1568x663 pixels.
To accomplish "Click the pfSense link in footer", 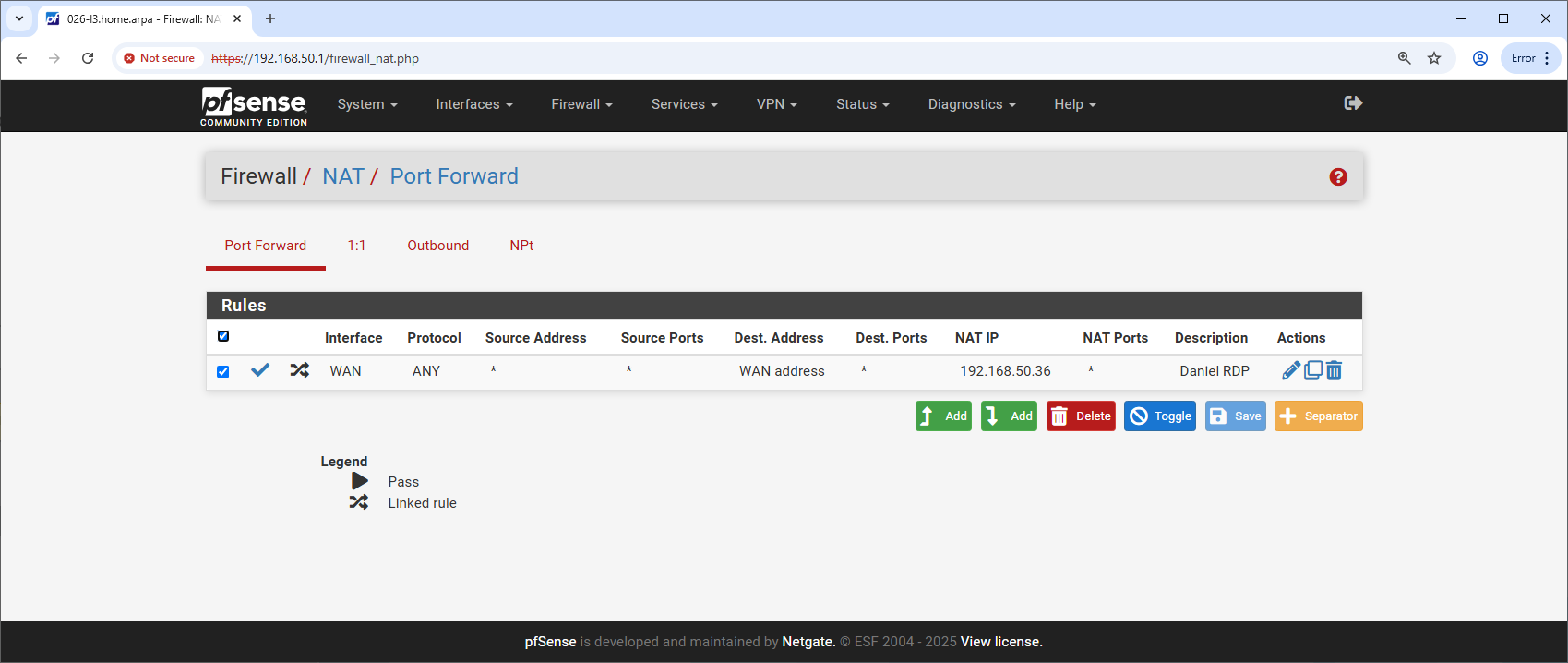I will click(550, 642).
